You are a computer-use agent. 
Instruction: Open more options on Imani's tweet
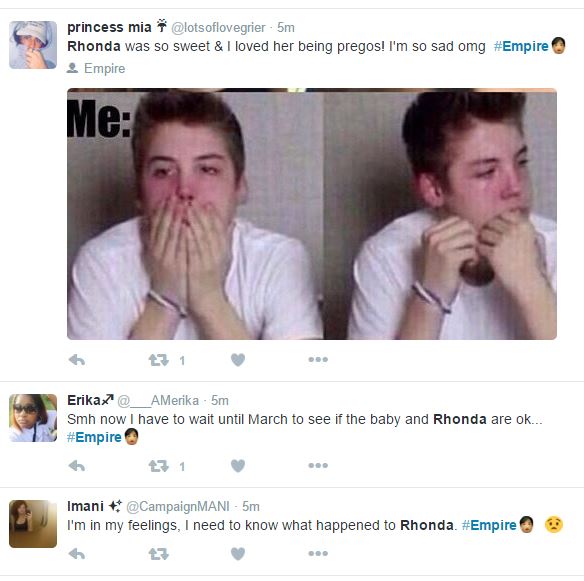click(318, 553)
